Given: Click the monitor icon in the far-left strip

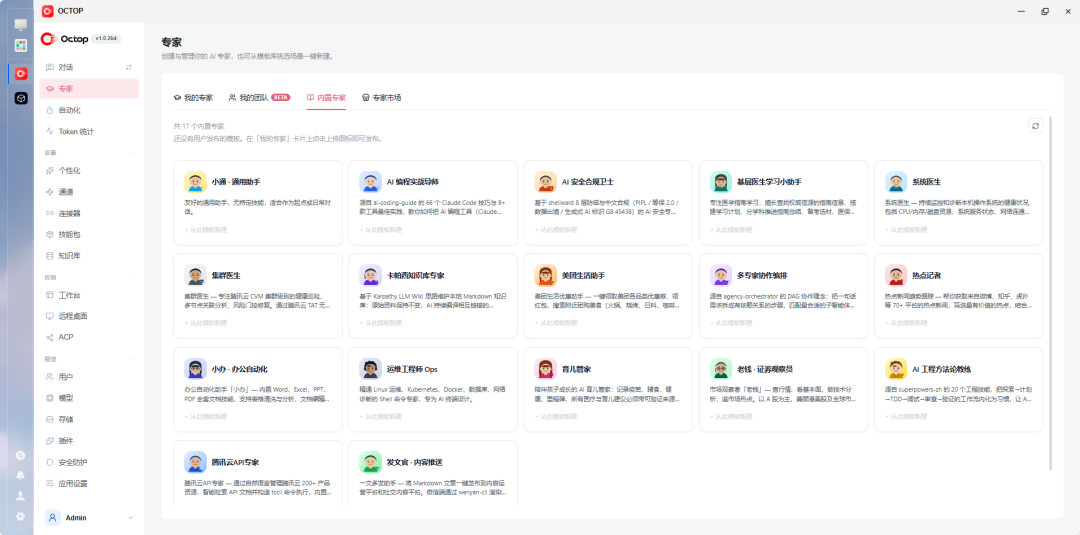Looking at the screenshot, I should [21, 25].
